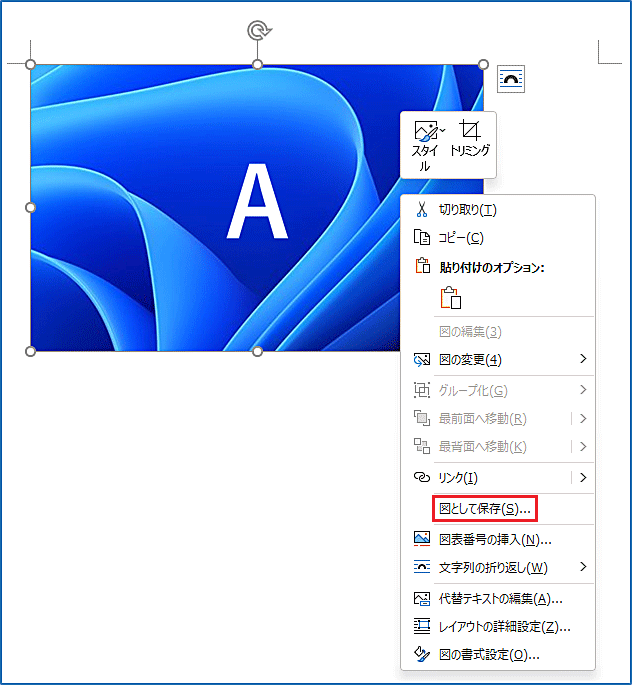Expand the グループ化(G) submenu arrow
This screenshot has height=685, width=632.
(583, 390)
